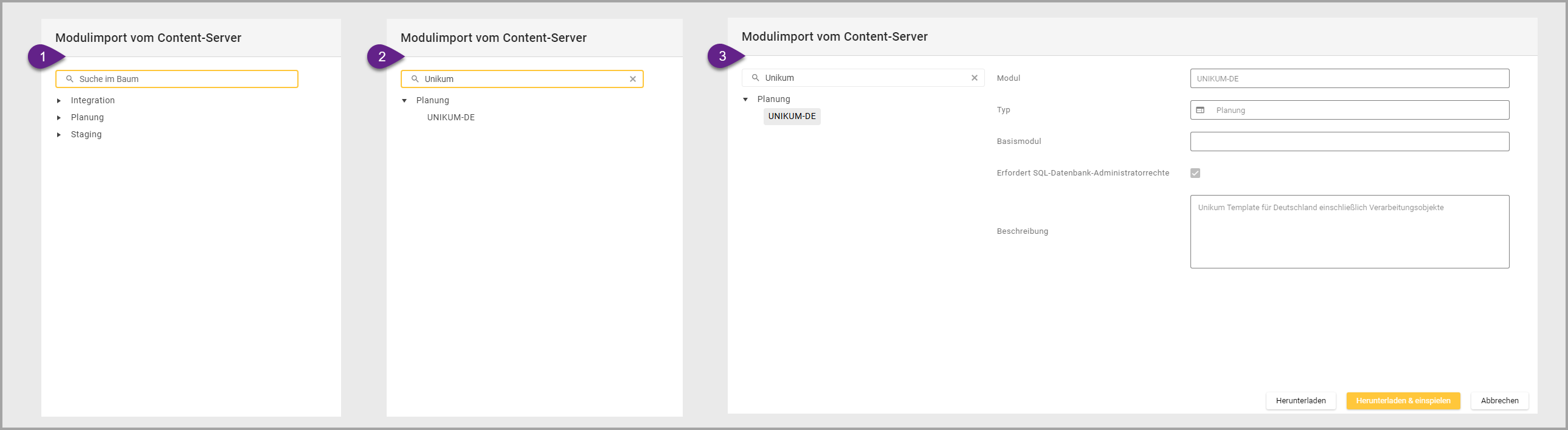The image size is (1568, 430).
Task: Click the empty Basismodul input field
Action: (1349, 142)
